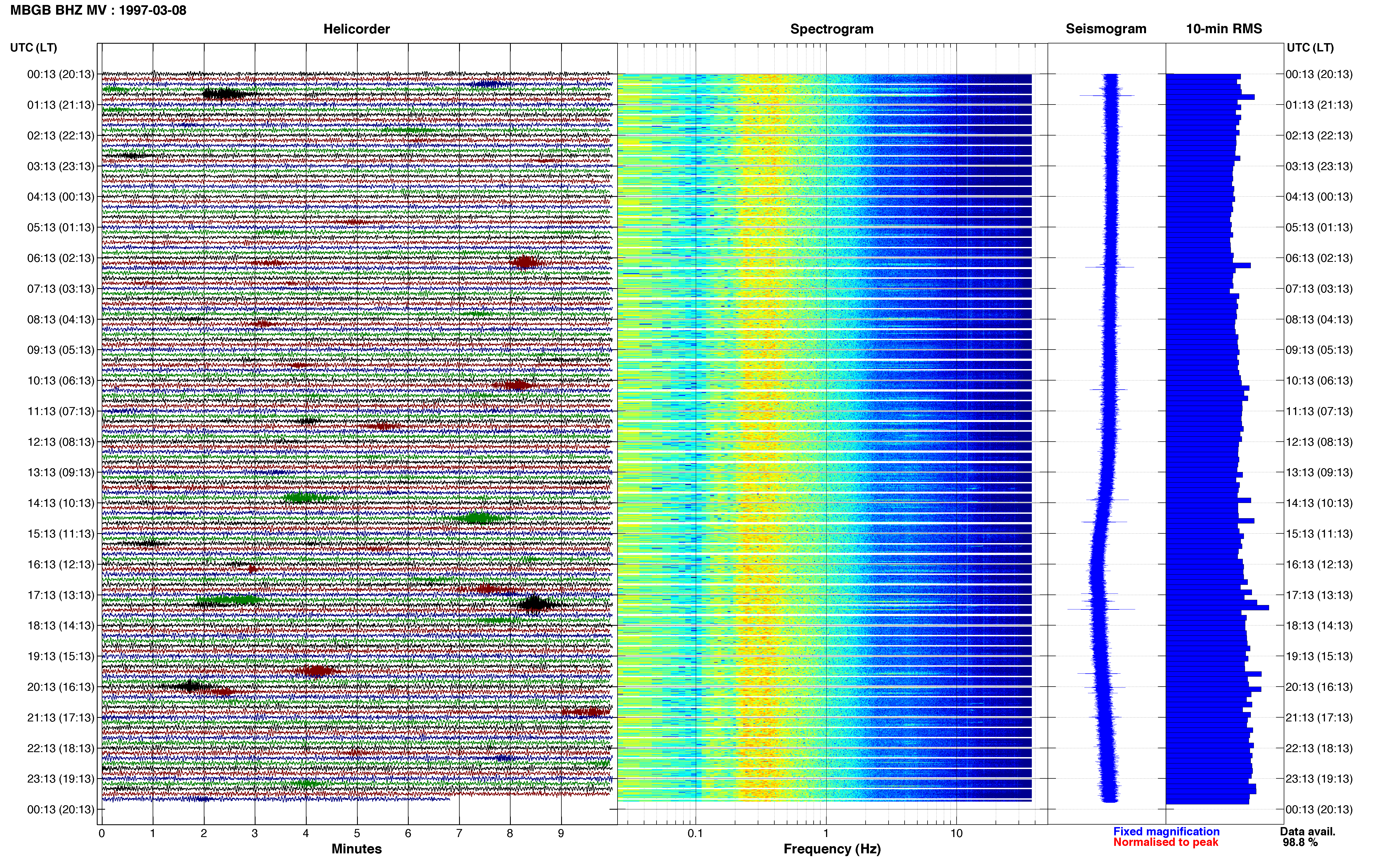Click the 'Spectrogram' panel heading

(832, 29)
